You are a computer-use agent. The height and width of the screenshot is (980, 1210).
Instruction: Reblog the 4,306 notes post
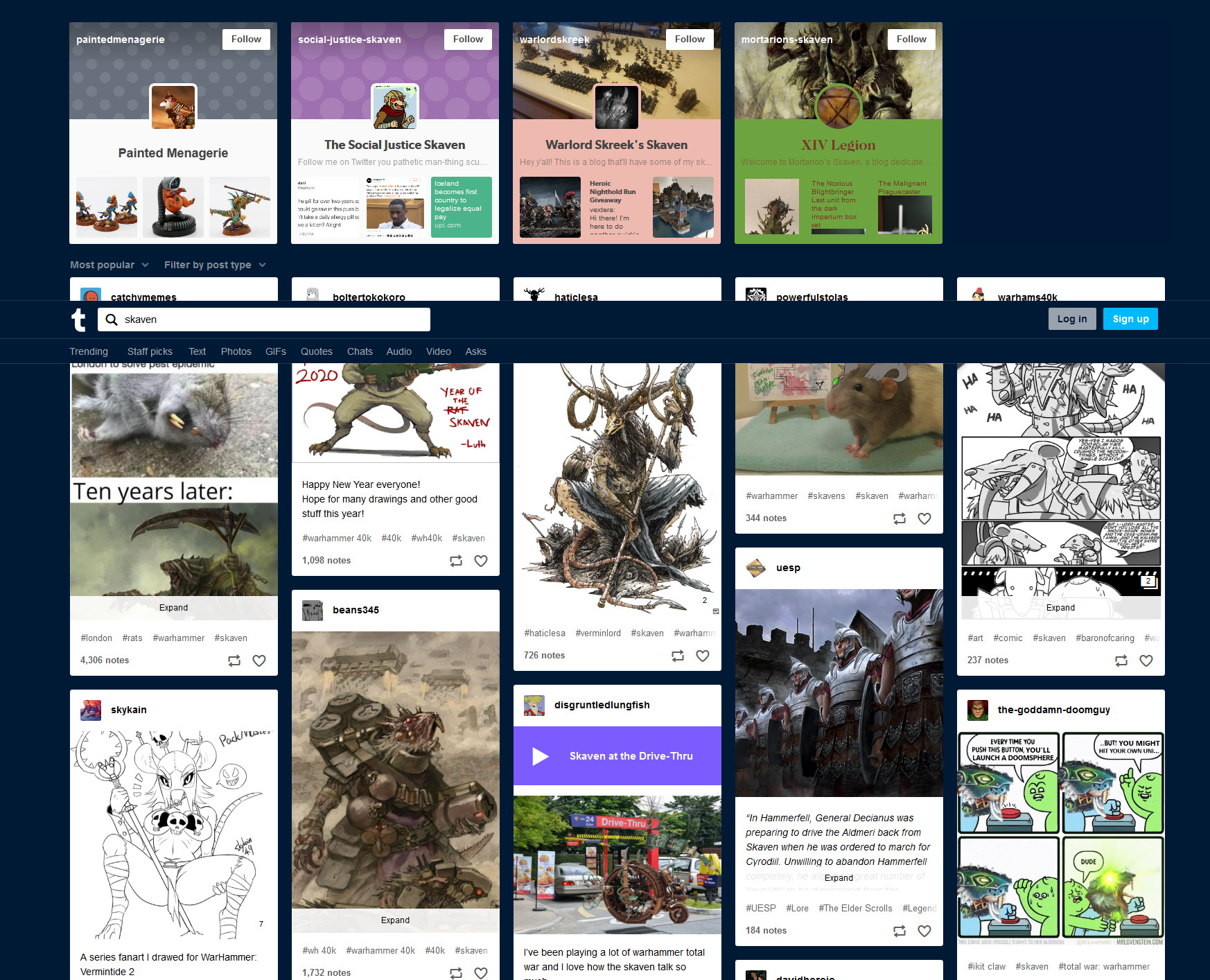pyautogui.click(x=234, y=660)
